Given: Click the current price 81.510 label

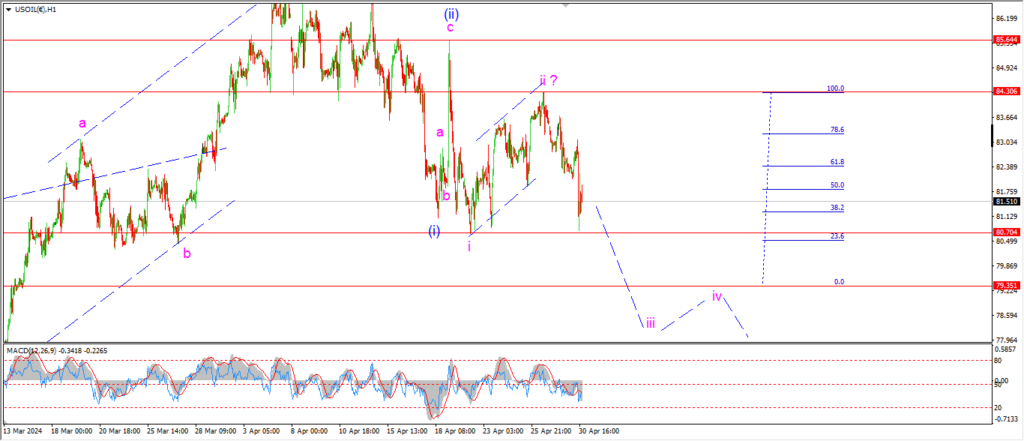Looking at the screenshot, I should pos(1006,201).
